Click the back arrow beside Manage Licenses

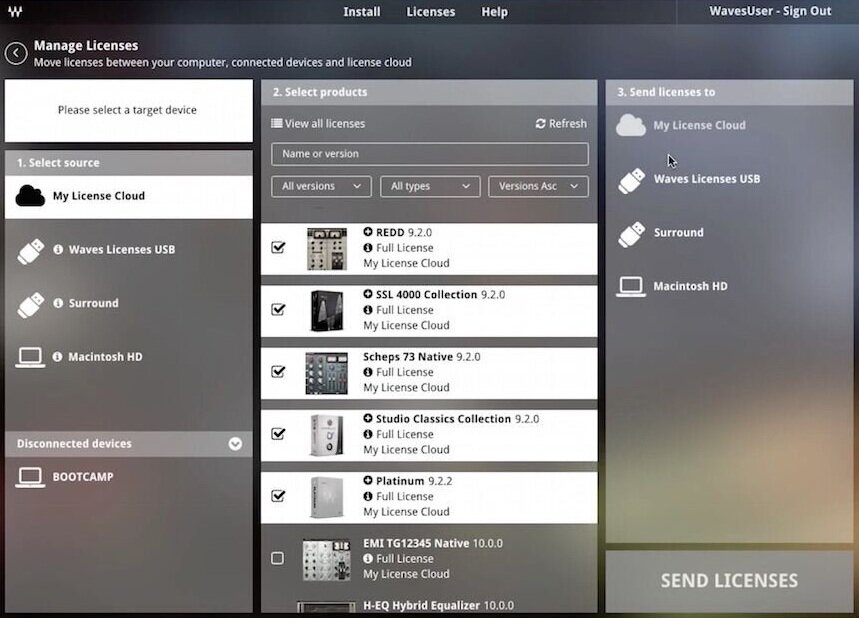click(x=16, y=53)
